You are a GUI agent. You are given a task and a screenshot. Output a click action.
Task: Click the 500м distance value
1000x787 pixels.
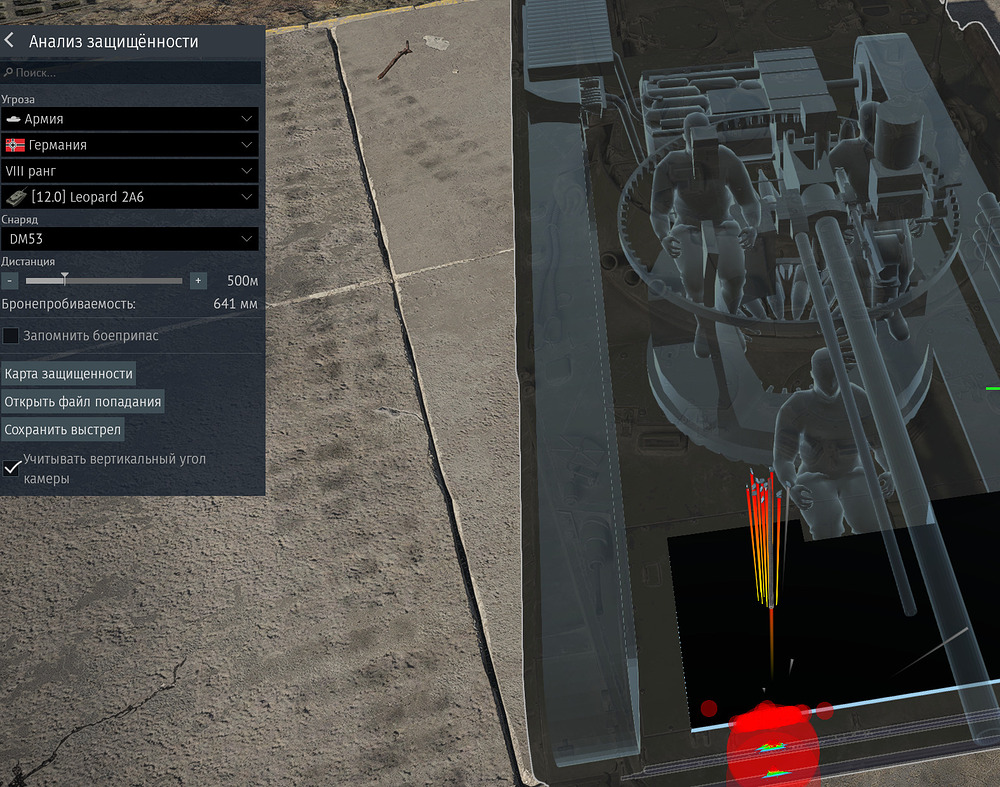tap(242, 281)
